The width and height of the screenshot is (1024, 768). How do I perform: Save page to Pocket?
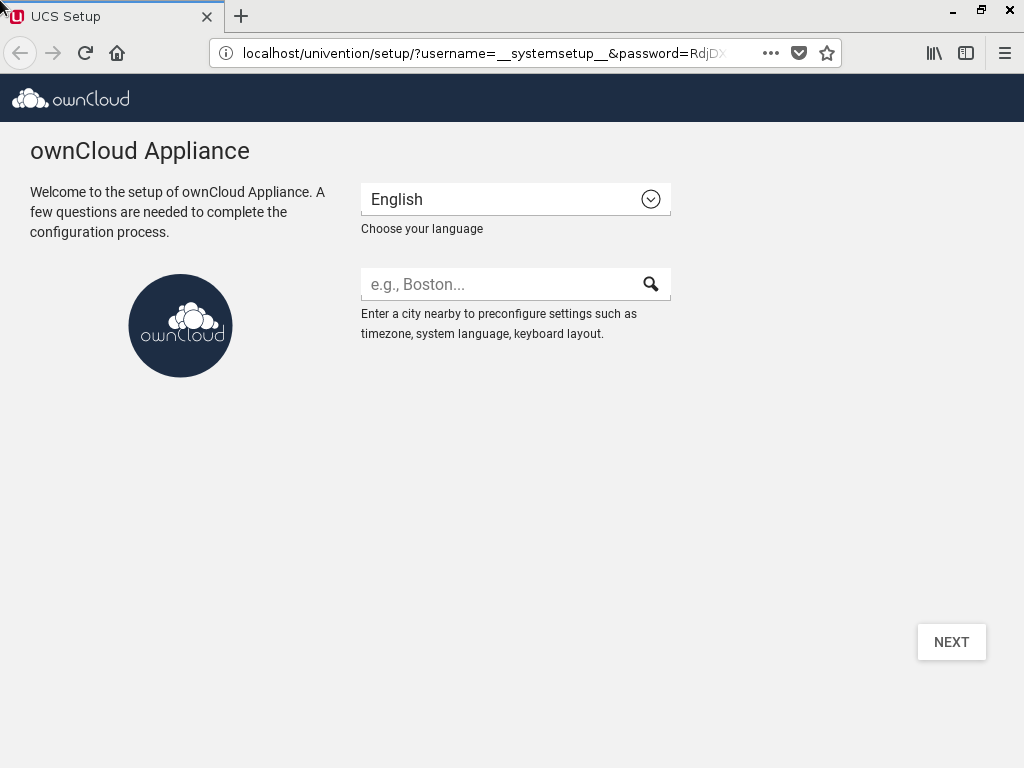click(x=799, y=53)
